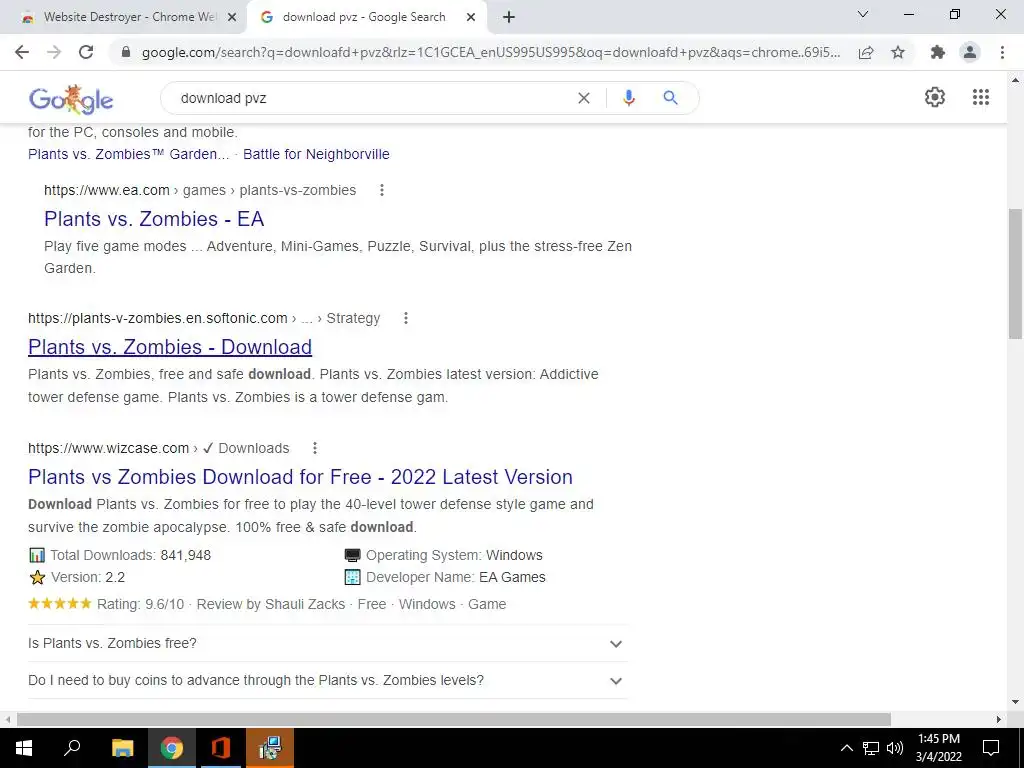The width and height of the screenshot is (1024, 768).
Task: Open the Windows Start menu
Action: point(24,748)
